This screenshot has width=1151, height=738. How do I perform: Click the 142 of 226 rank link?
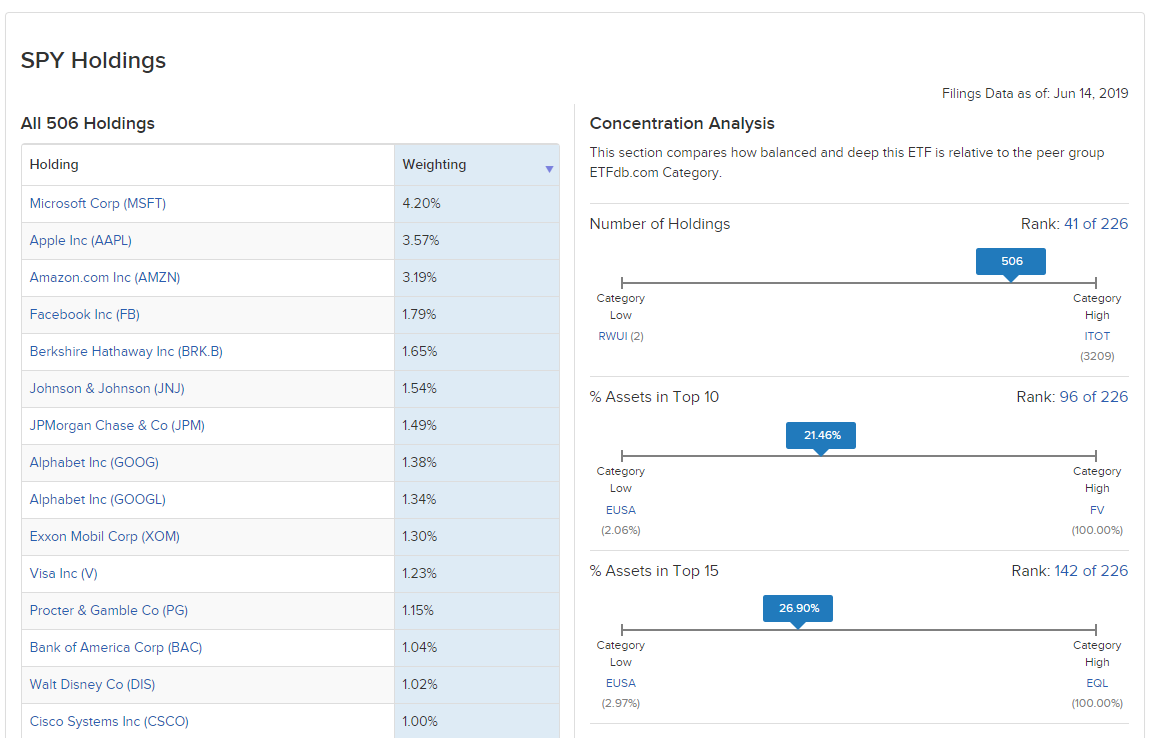[x=1091, y=571]
